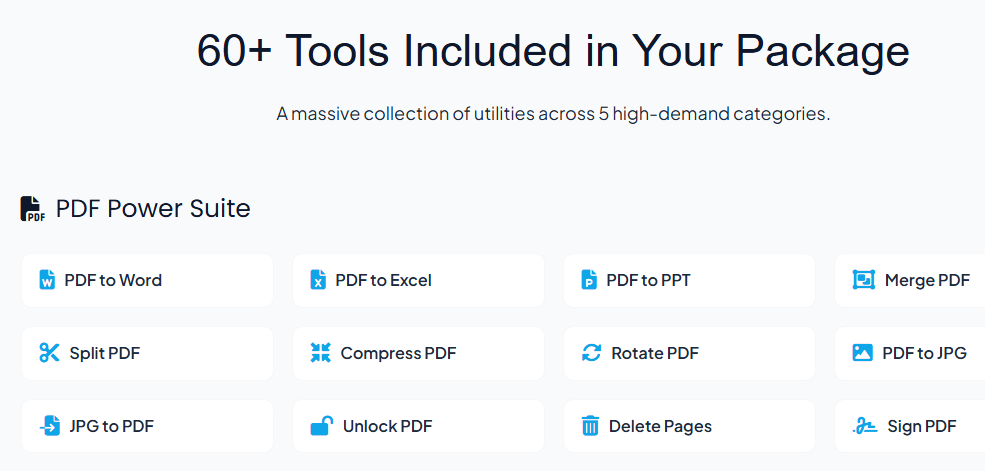Click the Delete Pages trash icon
Image resolution: width=985 pixels, height=471 pixels.
tap(590, 426)
